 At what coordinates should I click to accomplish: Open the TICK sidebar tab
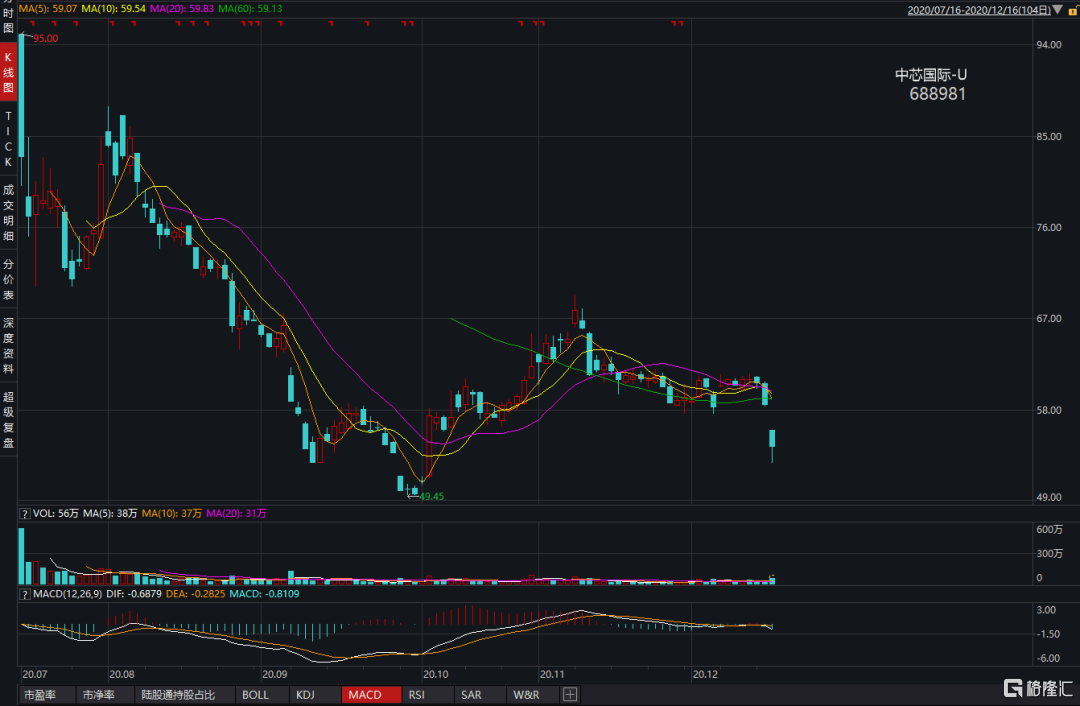click(8, 139)
